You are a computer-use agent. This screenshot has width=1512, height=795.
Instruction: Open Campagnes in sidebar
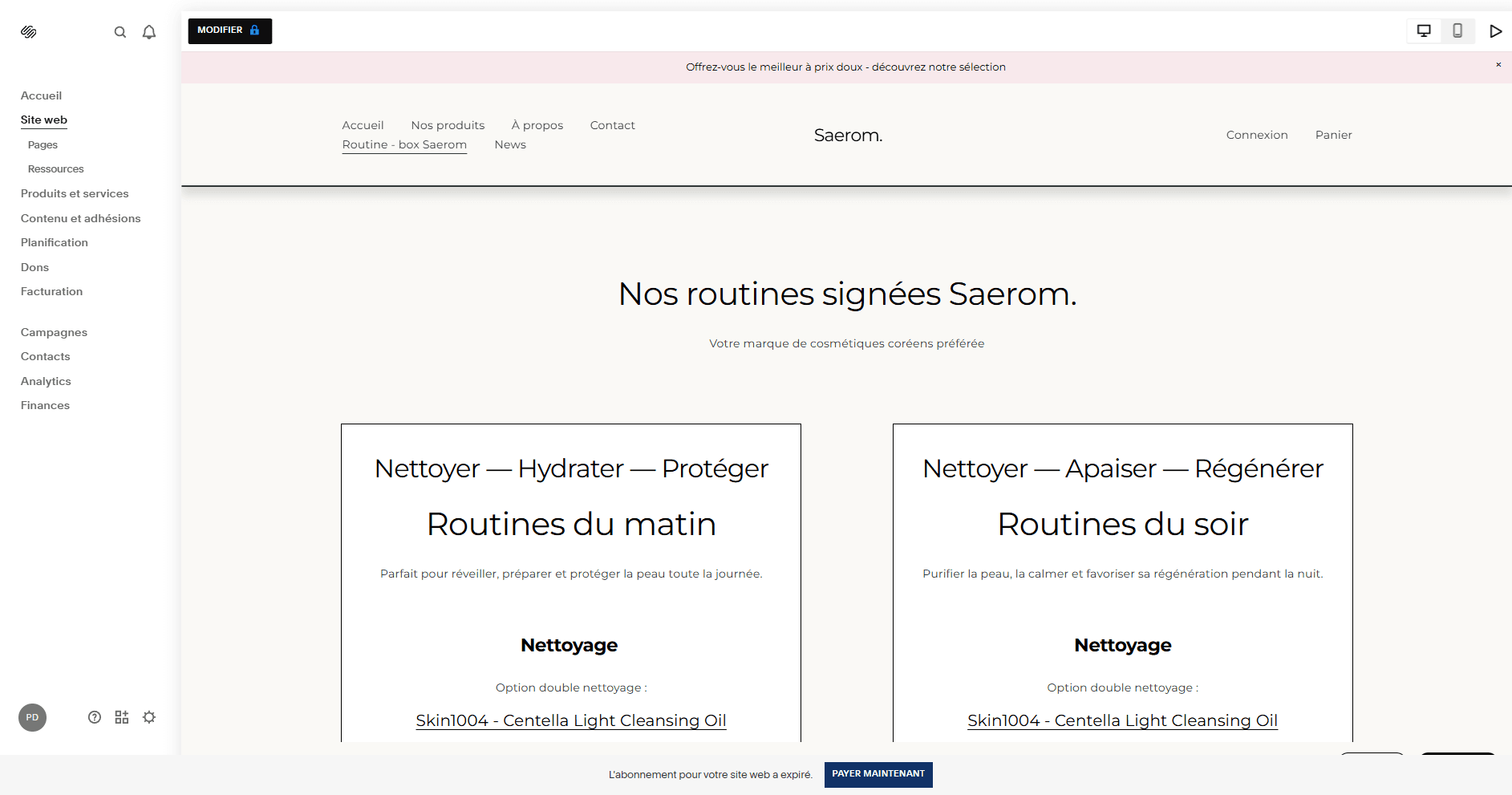(54, 332)
